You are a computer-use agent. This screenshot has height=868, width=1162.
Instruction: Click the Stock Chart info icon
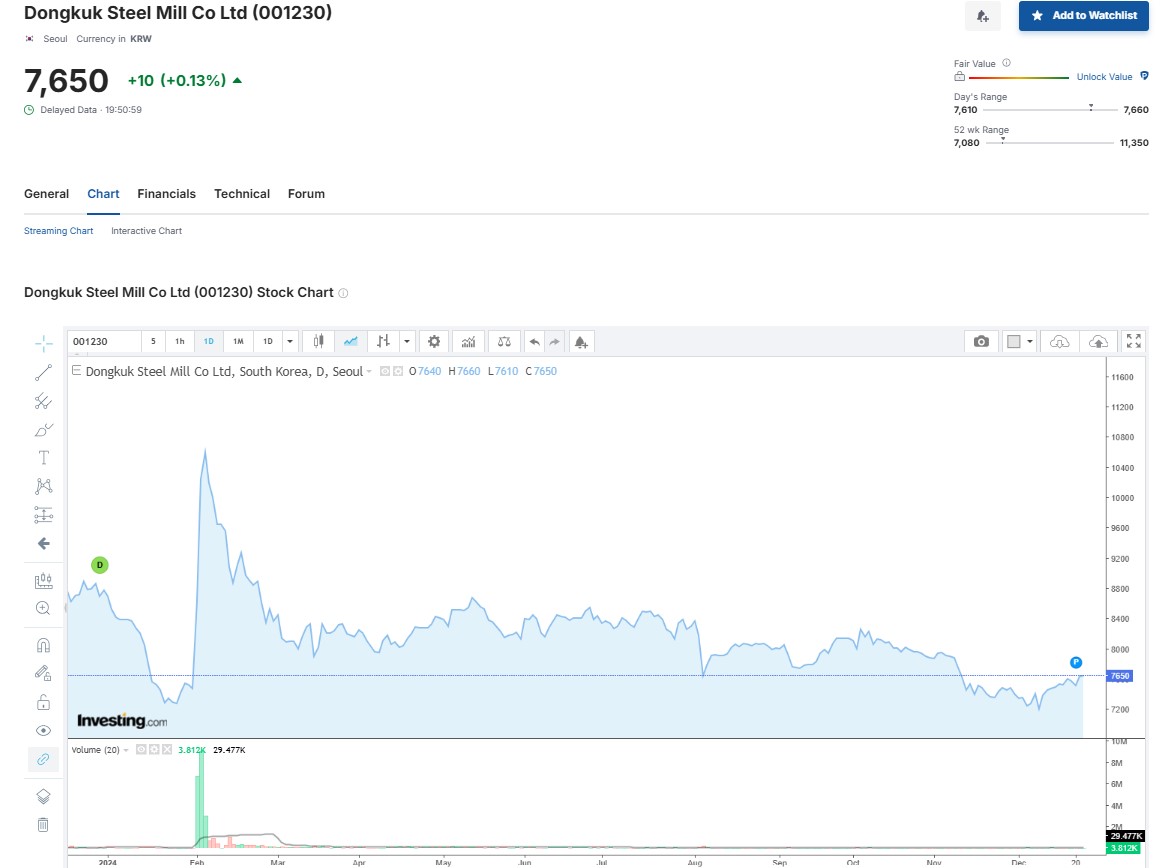pyautogui.click(x=343, y=293)
